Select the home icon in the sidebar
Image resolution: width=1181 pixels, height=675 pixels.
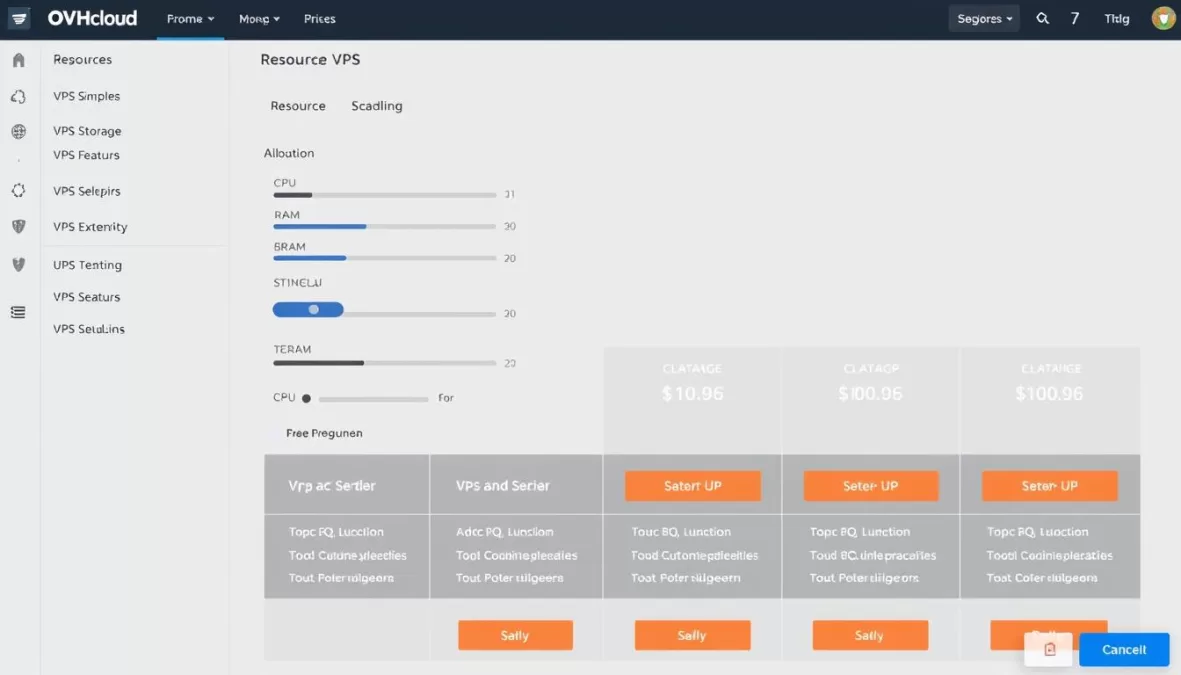pyautogui.click(x=17, y=60)
